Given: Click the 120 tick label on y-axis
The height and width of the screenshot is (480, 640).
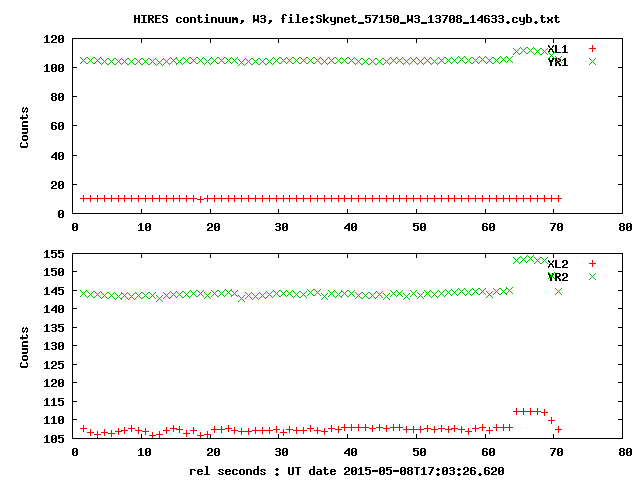Looking at the screenshot, I should coord(54,40).
